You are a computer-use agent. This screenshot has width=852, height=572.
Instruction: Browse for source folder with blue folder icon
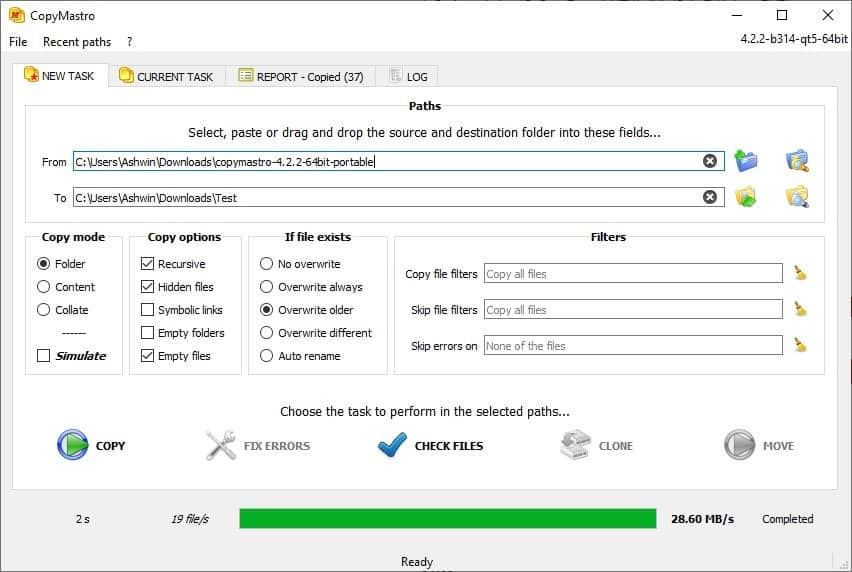tap(746, 161)
